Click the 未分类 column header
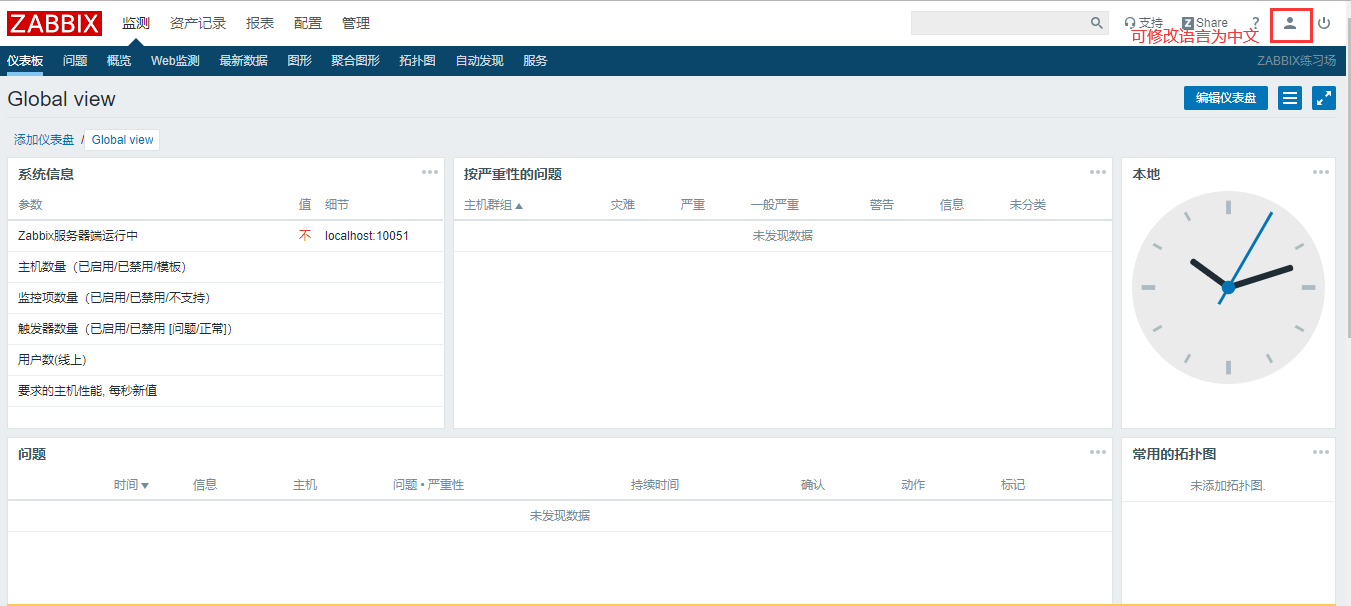The image size is (1351, 606). 1028,205
